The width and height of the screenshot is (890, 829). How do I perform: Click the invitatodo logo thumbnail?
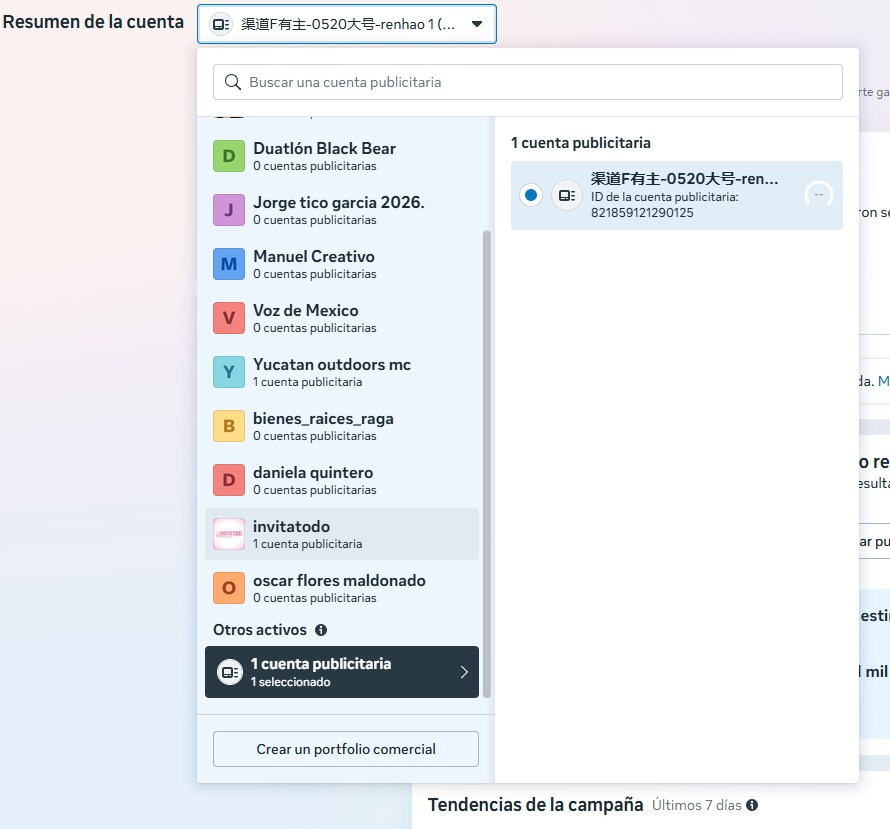(229, 534)
